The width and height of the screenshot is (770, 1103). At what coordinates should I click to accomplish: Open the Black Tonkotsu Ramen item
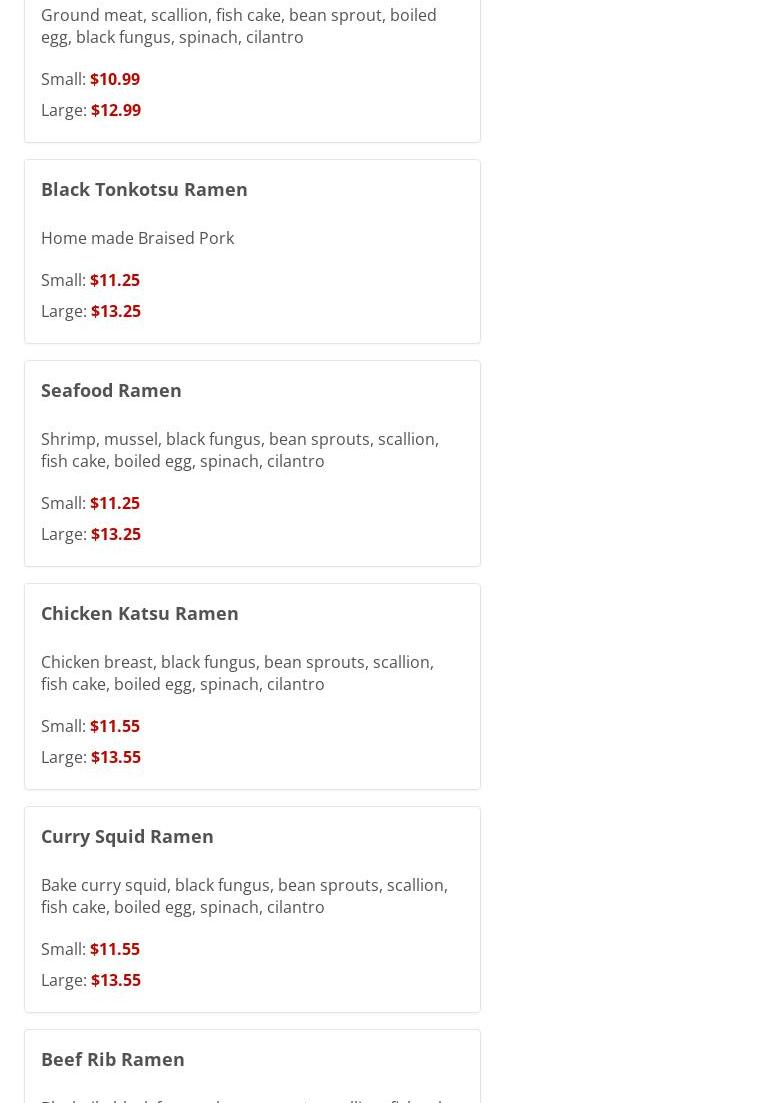pyautogui.click(x=144, y=190)
